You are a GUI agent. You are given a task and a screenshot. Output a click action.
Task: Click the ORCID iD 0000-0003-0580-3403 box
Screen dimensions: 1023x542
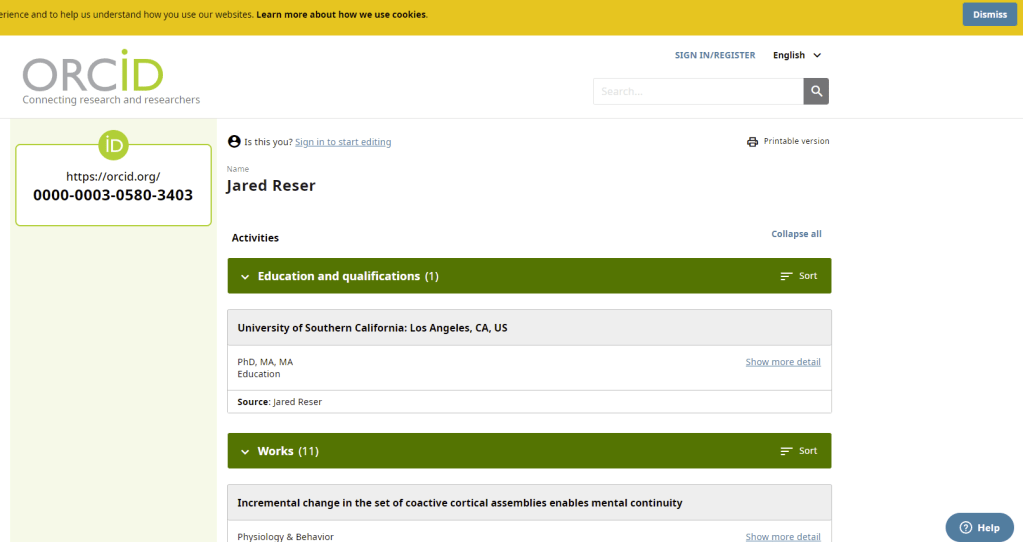point(113,186)
